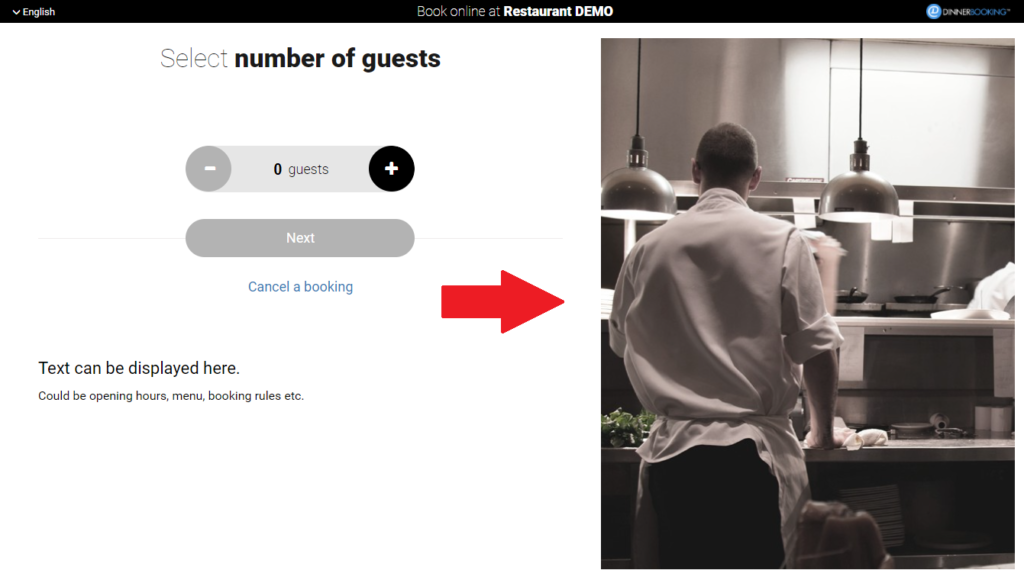Increase guests with the plus button
This screenshot has width=1024, height=570.
(391, 168)
